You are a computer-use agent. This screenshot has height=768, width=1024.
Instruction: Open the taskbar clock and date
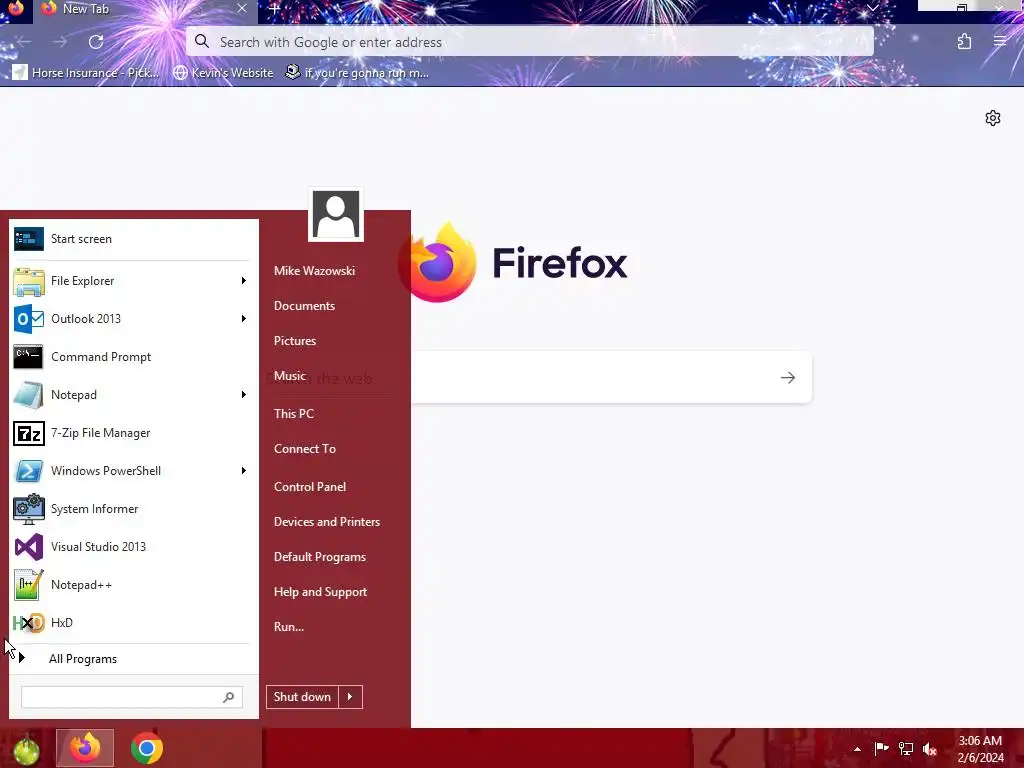(x=980, y=749)
